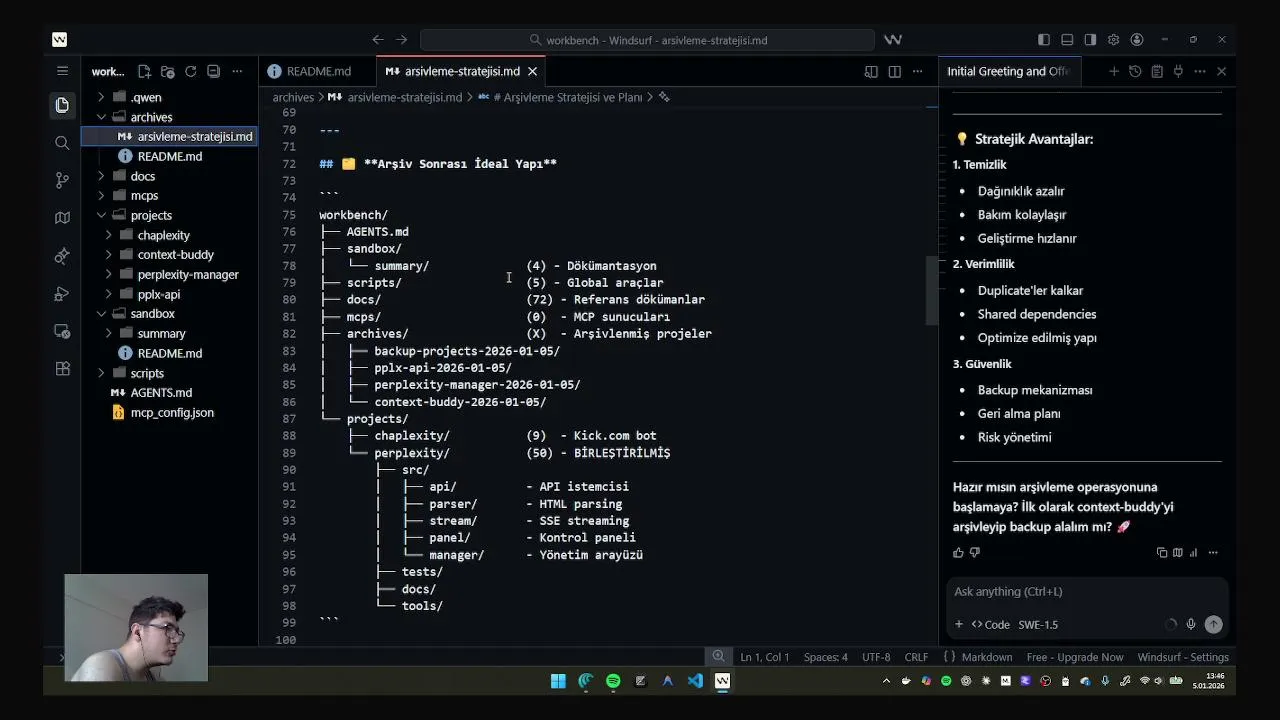Open explorer more actions ellipsis
1280x720 pixels.
(237, 71)
